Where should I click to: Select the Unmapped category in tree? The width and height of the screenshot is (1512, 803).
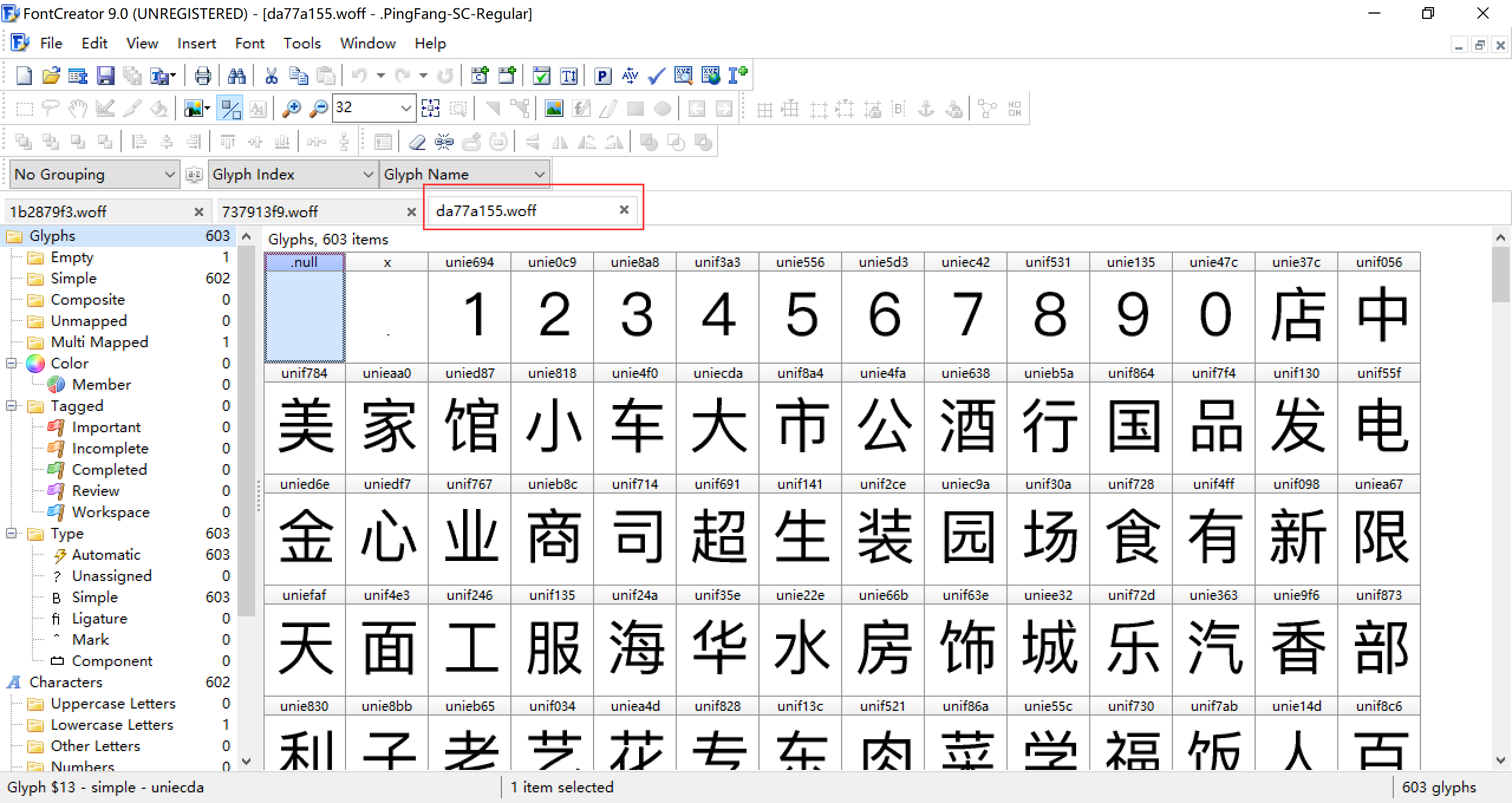coord(89,321)
